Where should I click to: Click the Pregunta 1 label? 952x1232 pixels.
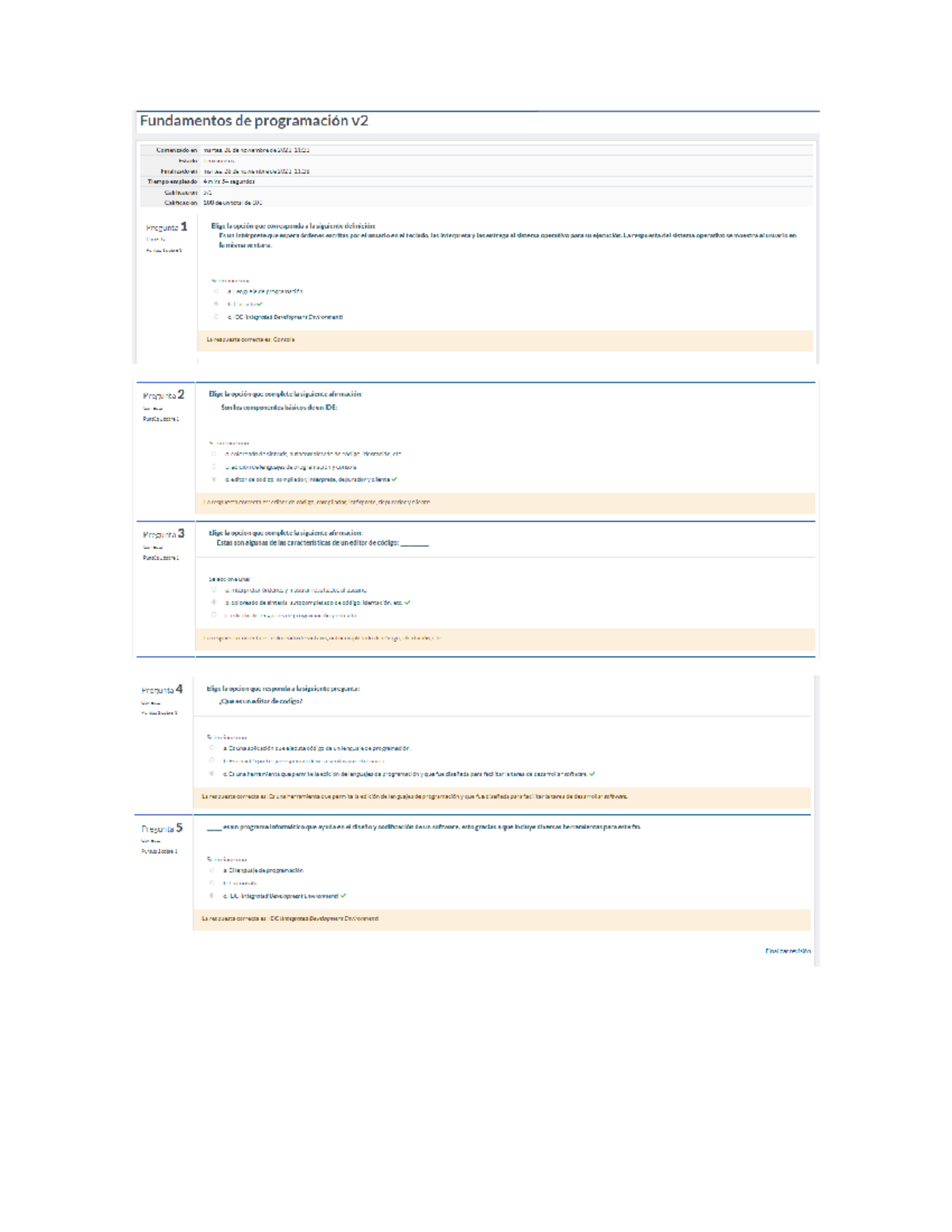pyautogui.click(x=166, y=228)
